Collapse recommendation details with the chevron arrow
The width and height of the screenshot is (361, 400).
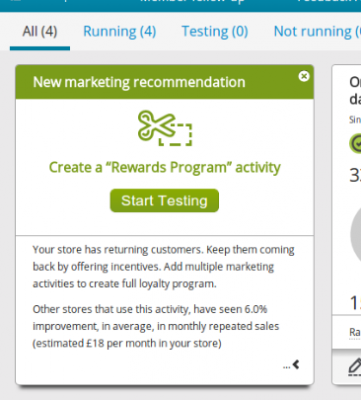click(296, 364)
